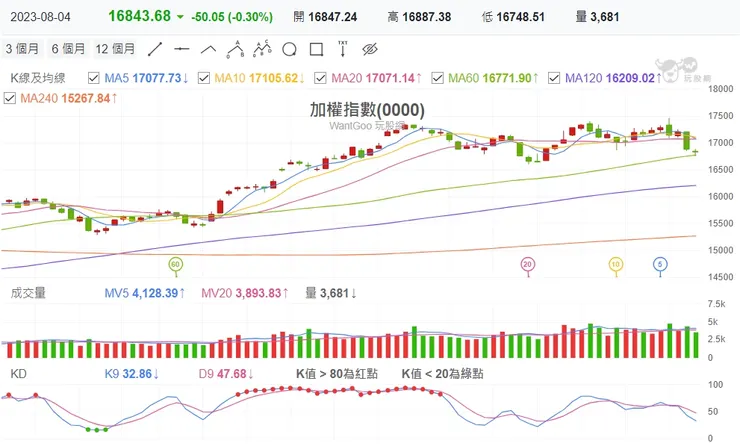Switch chart range to 3個月

22,49
